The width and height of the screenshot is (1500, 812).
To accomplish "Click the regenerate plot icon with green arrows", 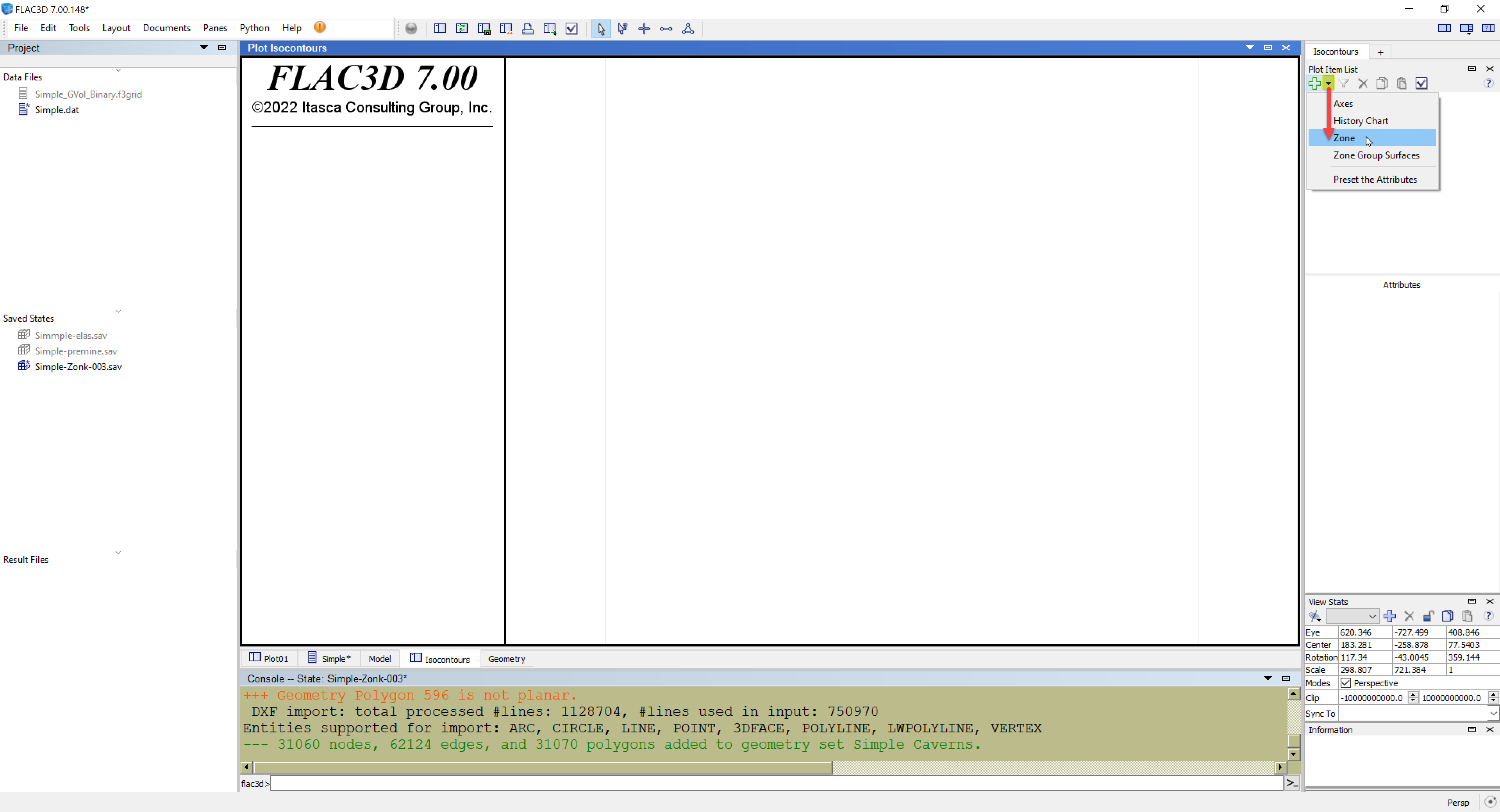I will [462, 28].
